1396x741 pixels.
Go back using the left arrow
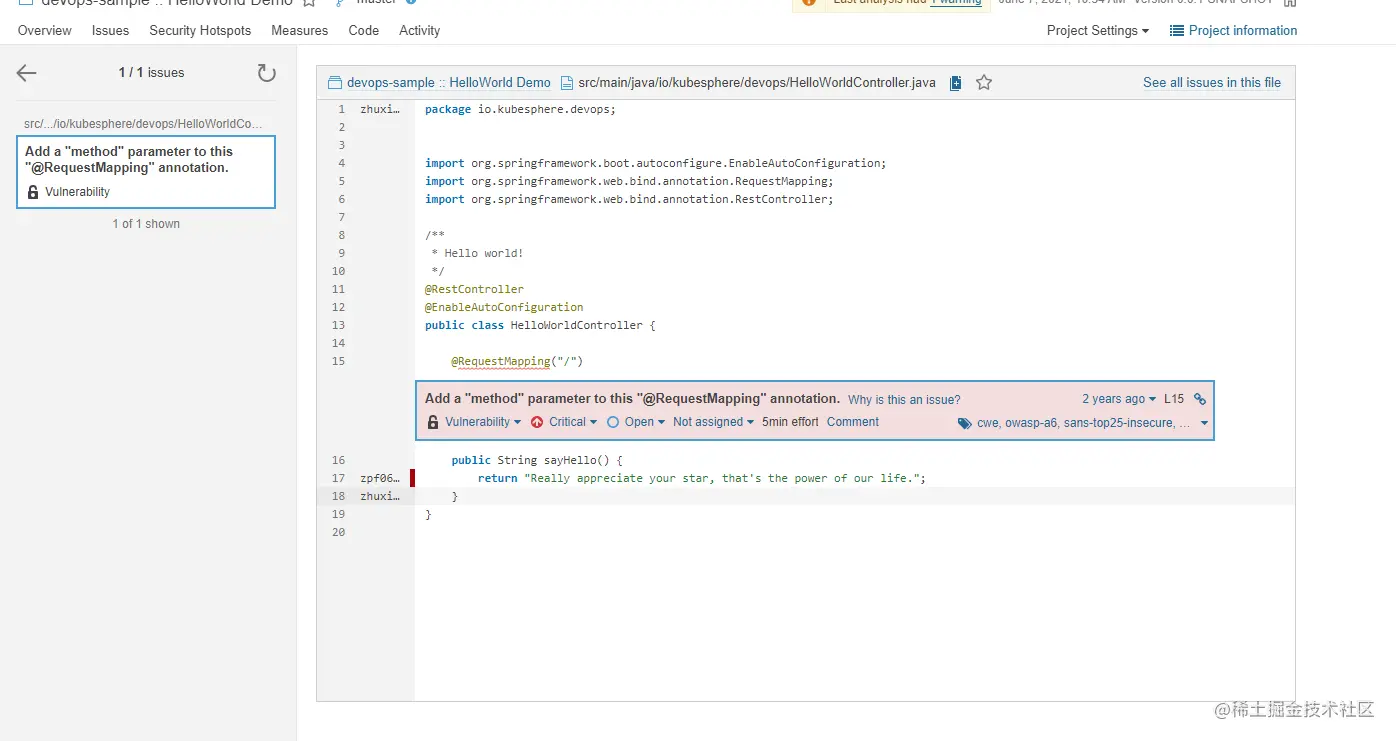click(26, 72)
